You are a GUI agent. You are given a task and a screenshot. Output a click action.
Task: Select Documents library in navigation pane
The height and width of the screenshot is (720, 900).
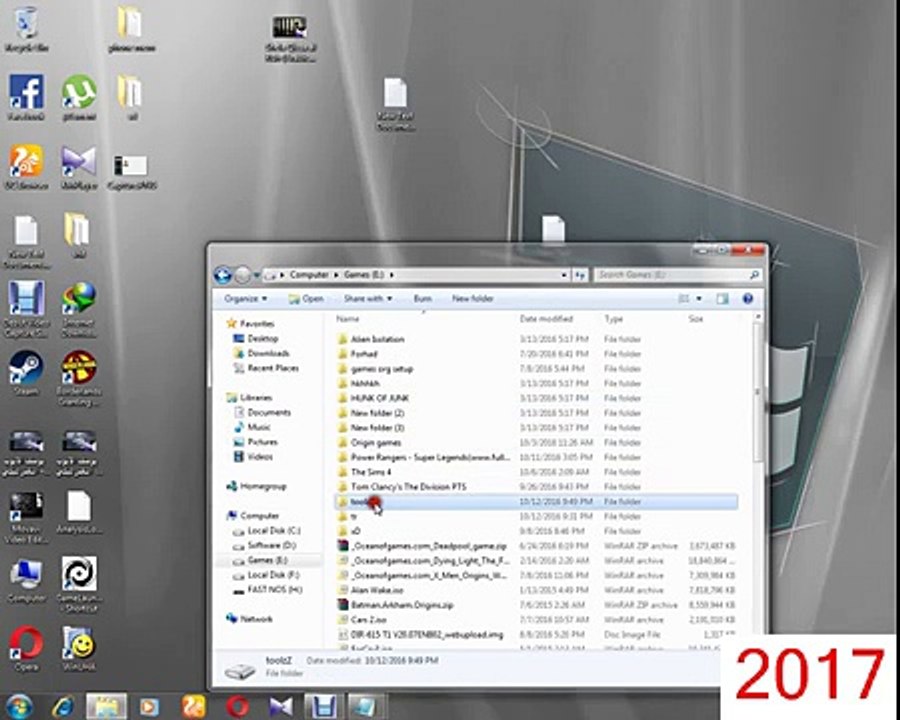click(263, 412)
